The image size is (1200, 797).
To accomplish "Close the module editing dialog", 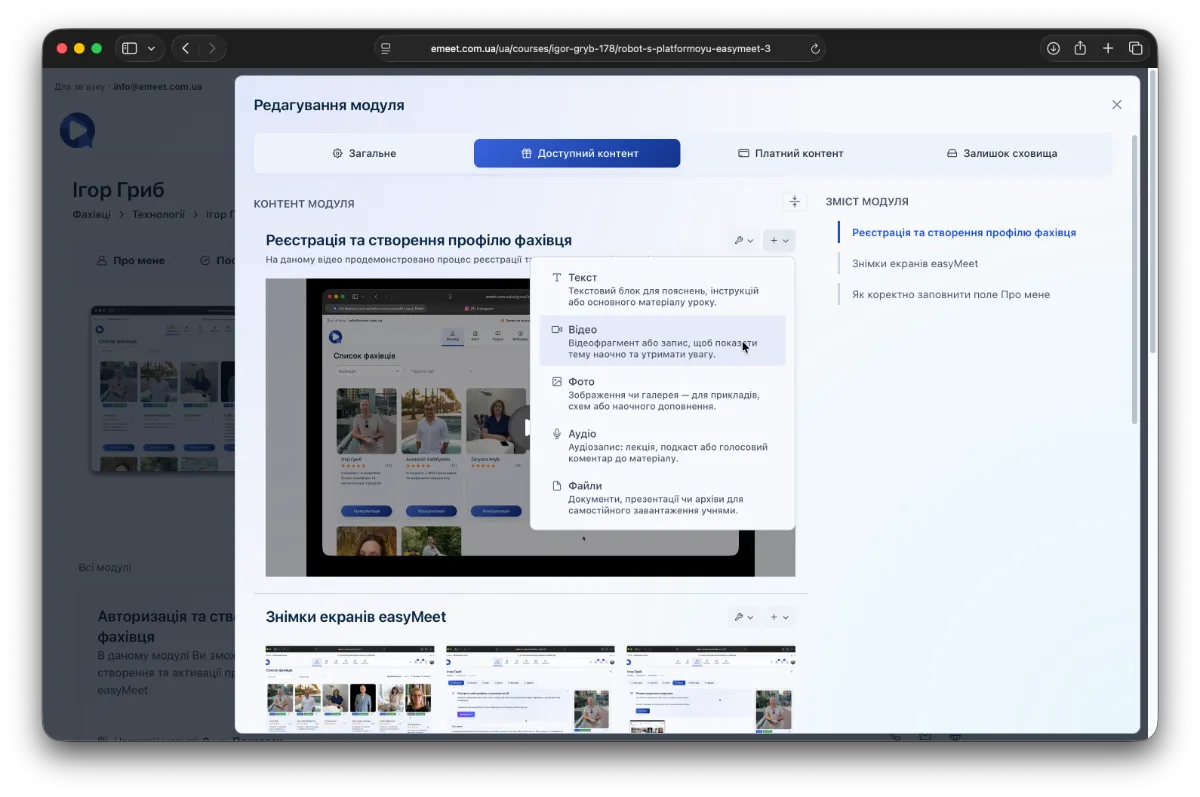I will click(x=1116, y=105).
